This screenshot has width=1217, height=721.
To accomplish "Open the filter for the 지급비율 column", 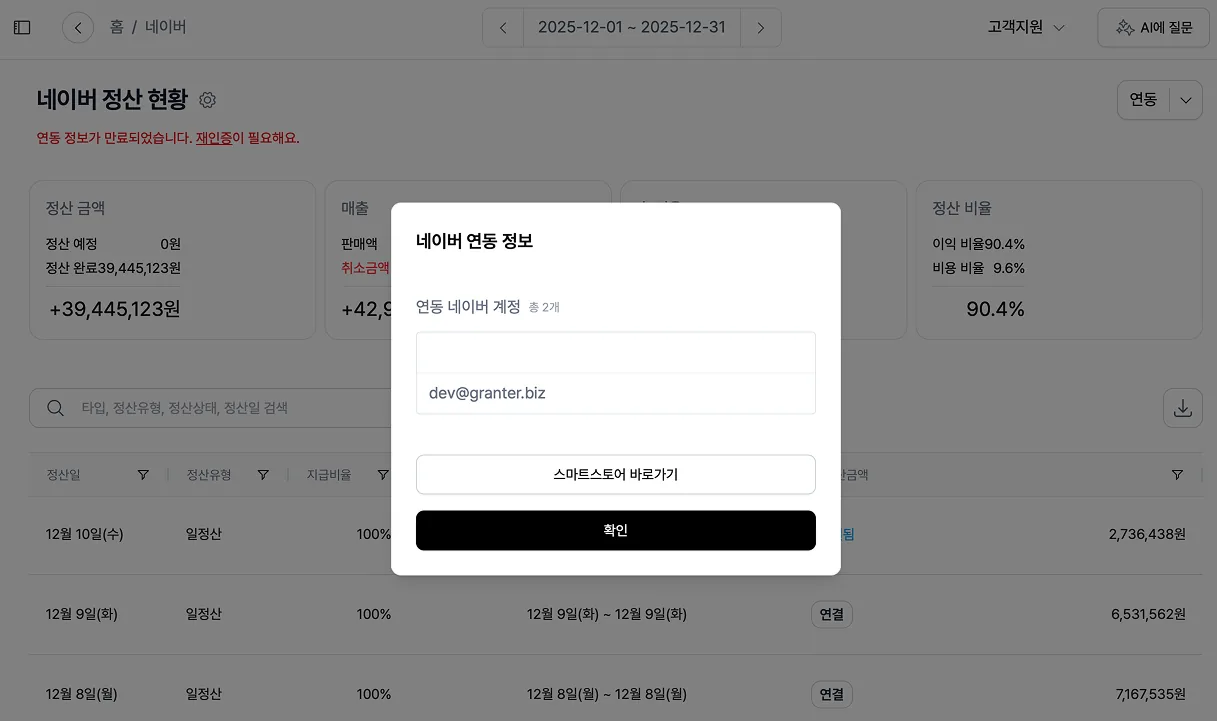I will pos(383,475).
